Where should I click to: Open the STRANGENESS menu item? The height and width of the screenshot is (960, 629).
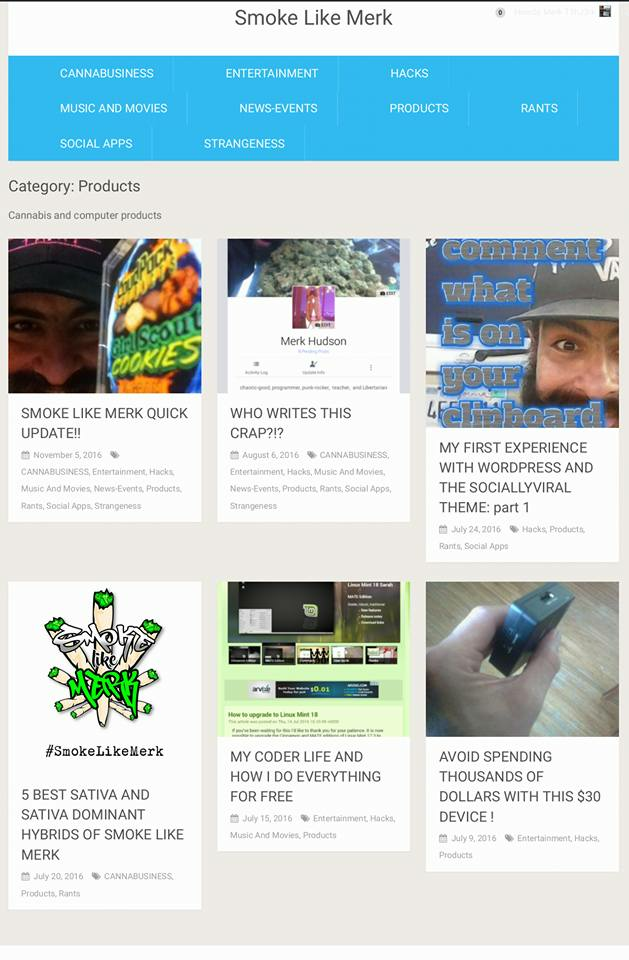tap(244, 143)
